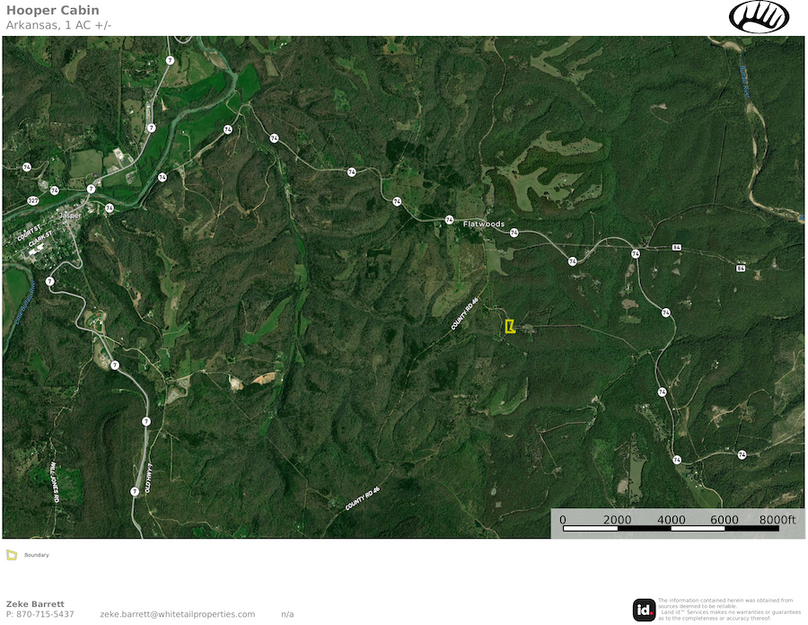
Task: Click the right-most route 84 shield
Action: [x=740, y=268]
